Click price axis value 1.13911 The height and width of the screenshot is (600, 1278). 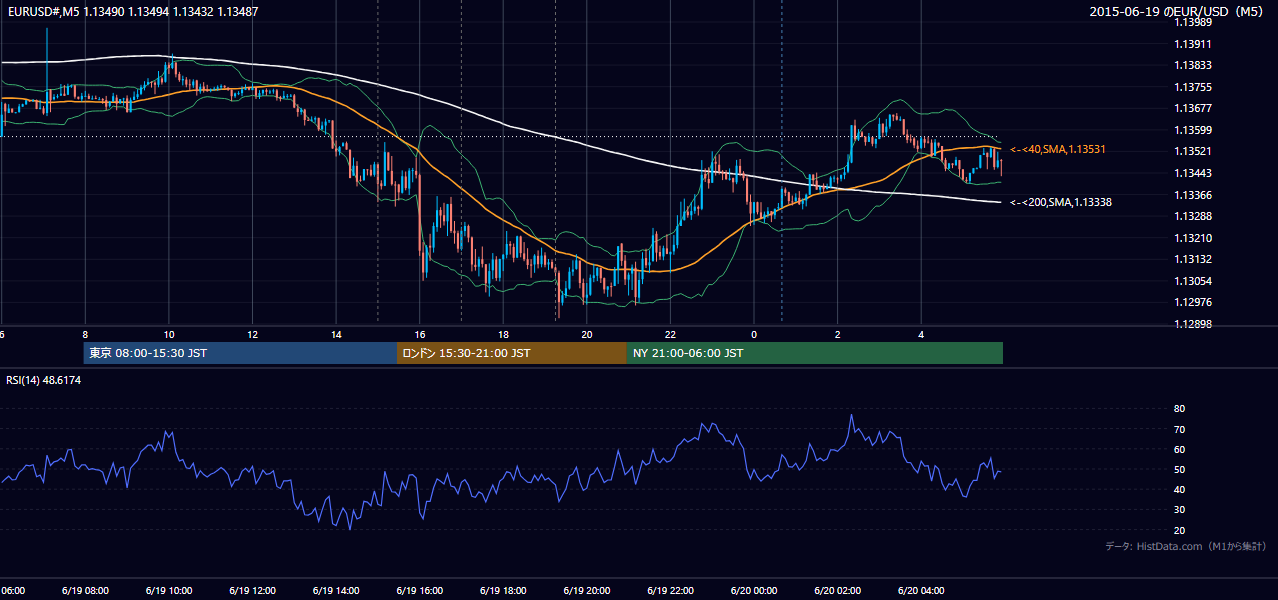pyautogui.click(x=1192, y=44)
